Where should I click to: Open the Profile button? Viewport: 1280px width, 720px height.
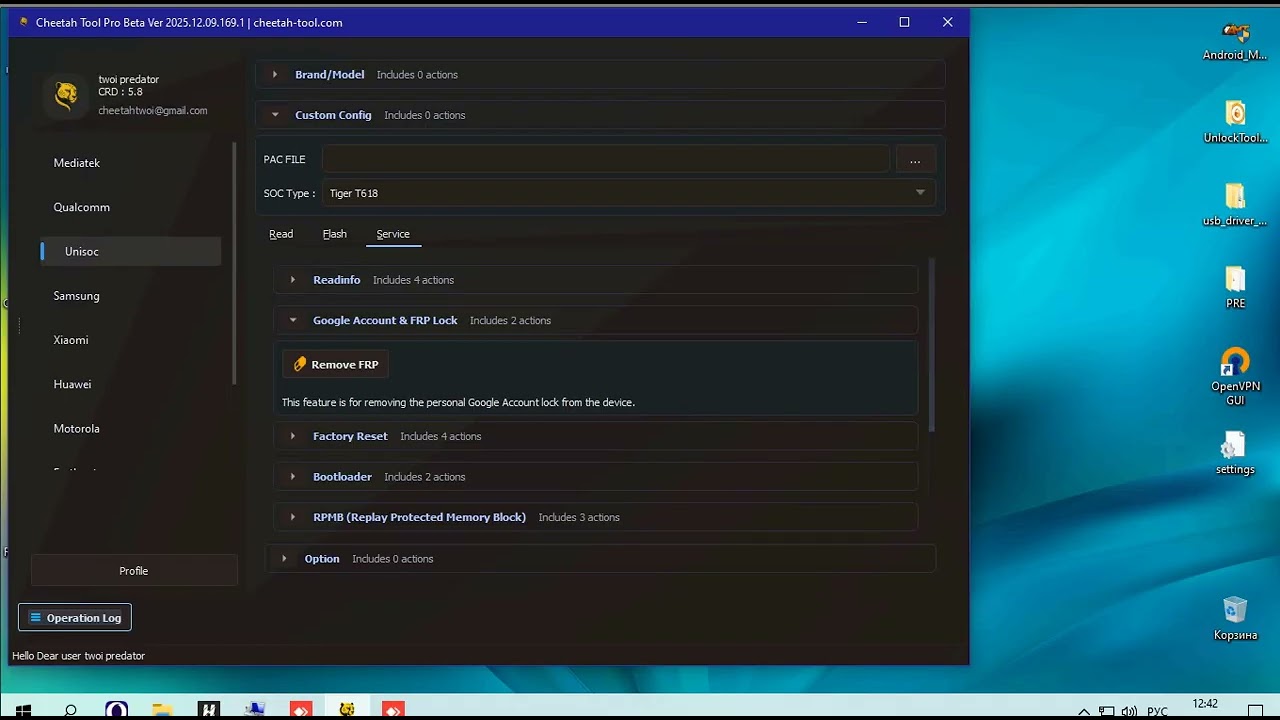coord(134,571)
